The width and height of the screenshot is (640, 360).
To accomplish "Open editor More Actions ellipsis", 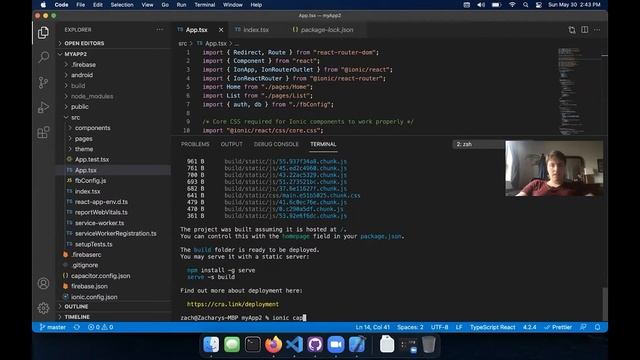I will click(x=597, y=30).
